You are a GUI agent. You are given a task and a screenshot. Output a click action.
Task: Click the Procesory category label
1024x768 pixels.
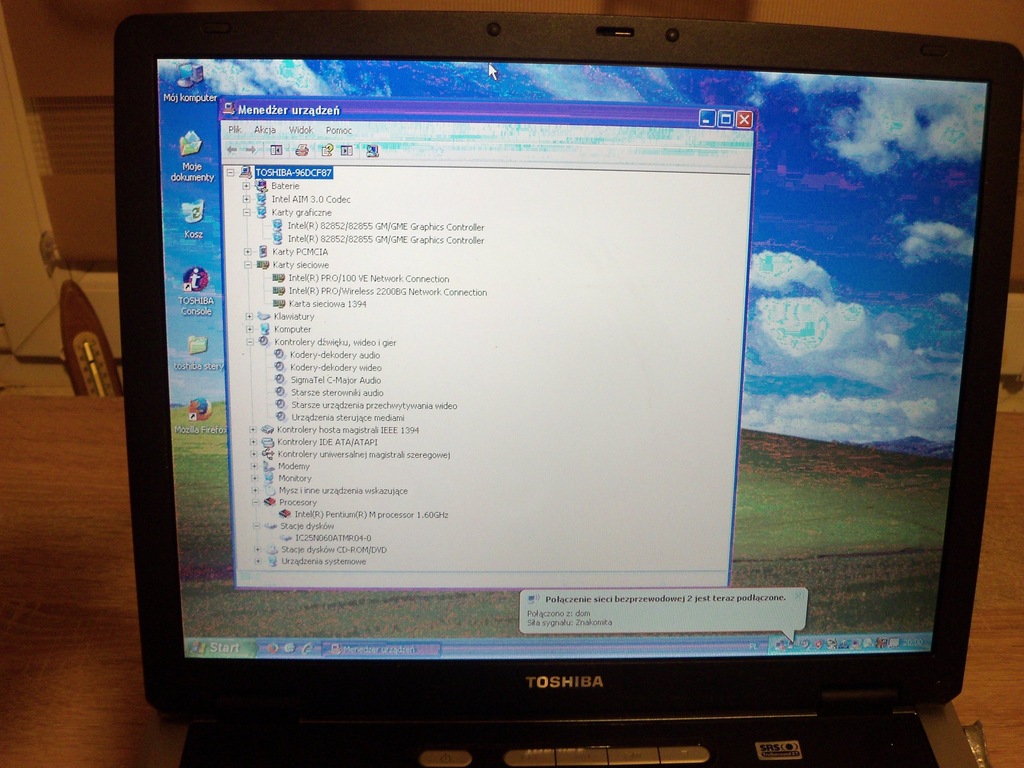click(x=298, y=502)
